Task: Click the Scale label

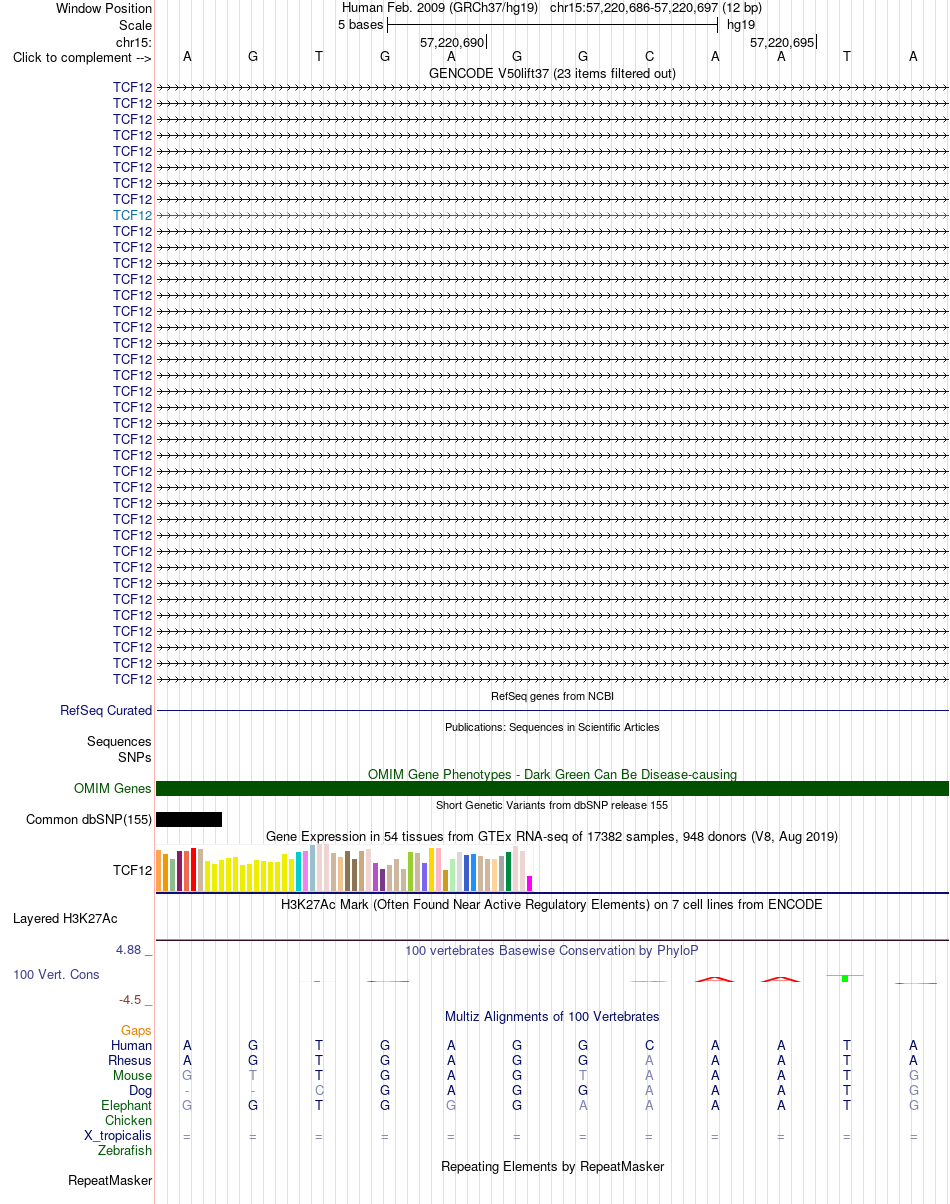Action: [x=135, y=25]
